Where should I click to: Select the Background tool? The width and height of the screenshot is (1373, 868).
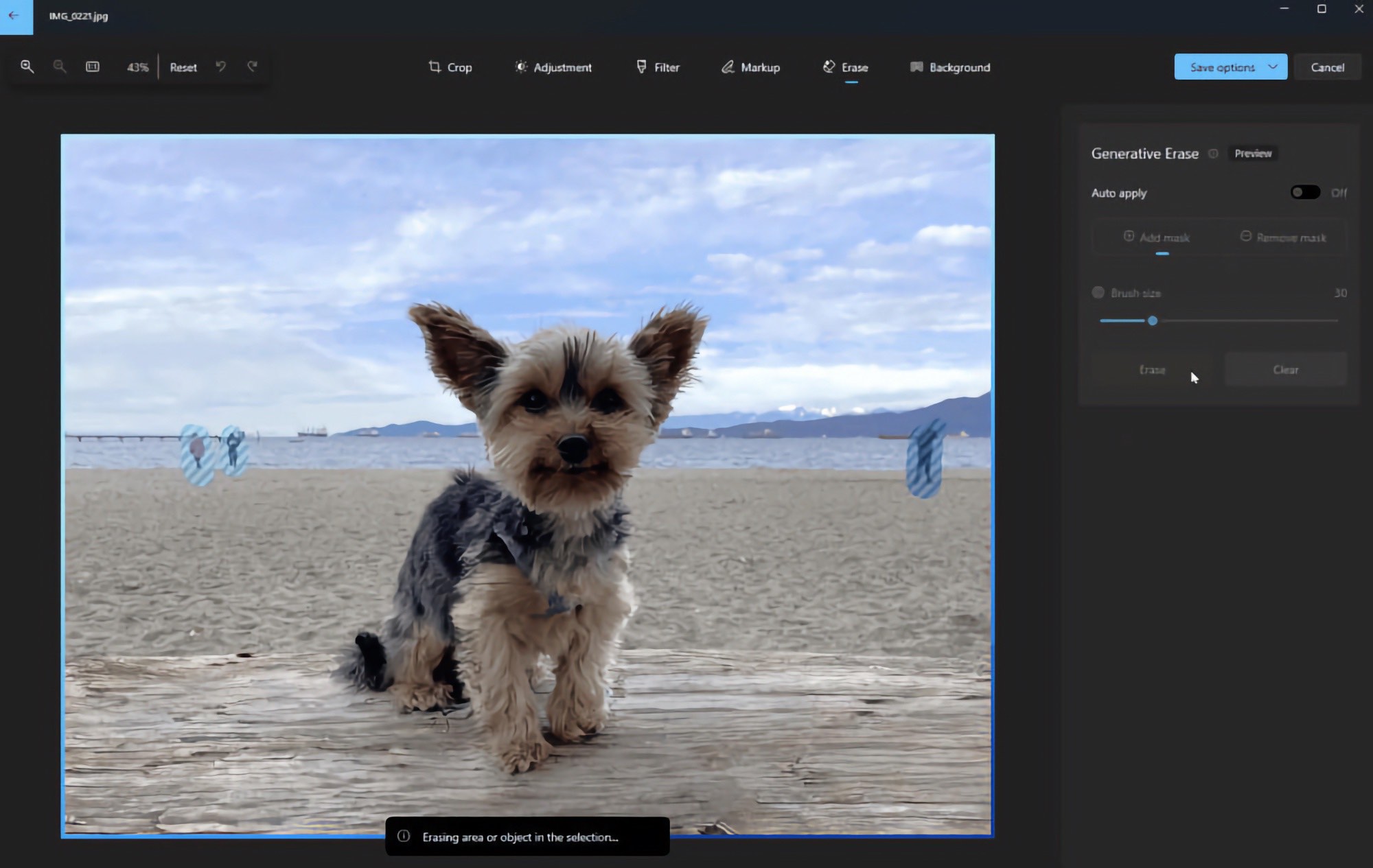pos(949,67)
